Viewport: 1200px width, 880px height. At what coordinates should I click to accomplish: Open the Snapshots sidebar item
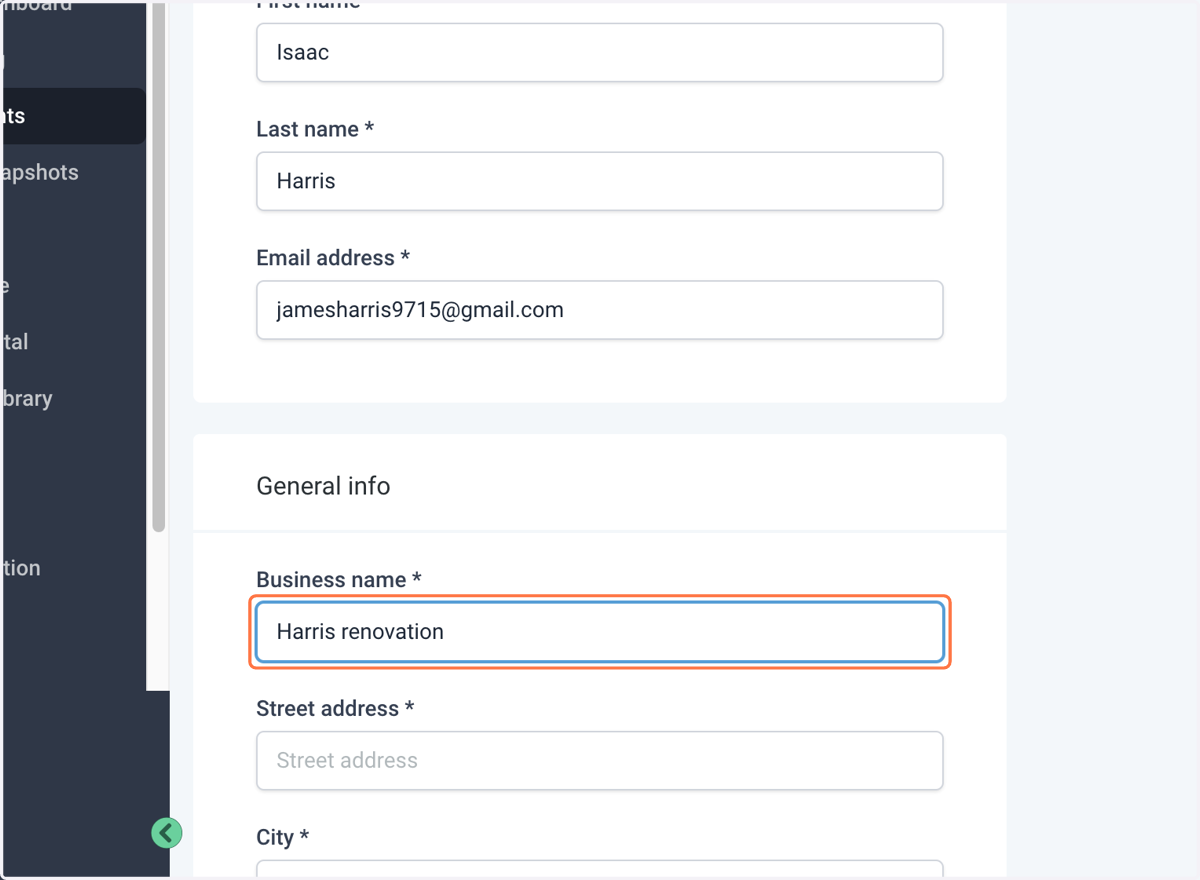click(40, 172)
